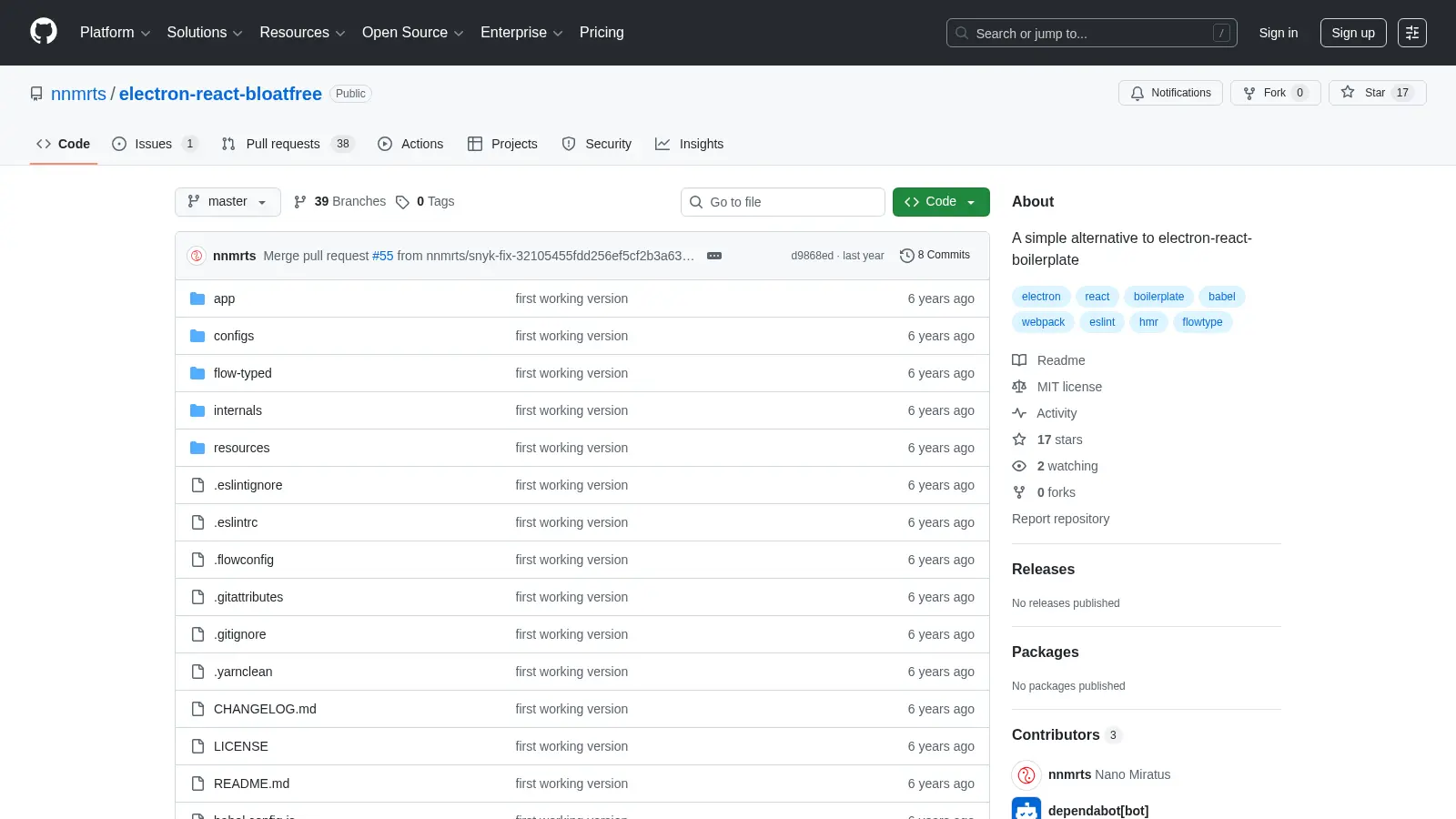Screen dimensions: 1456x819
Task: Open the .gitattributes file
Action: [x=248, y=597]
